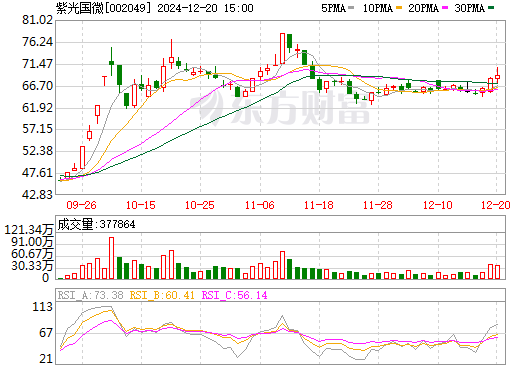Image resolution: width=520 pixels, height=365 pixels.
Task: Click the gray 5PMA legend color swatch
Action: coord(351,8)
